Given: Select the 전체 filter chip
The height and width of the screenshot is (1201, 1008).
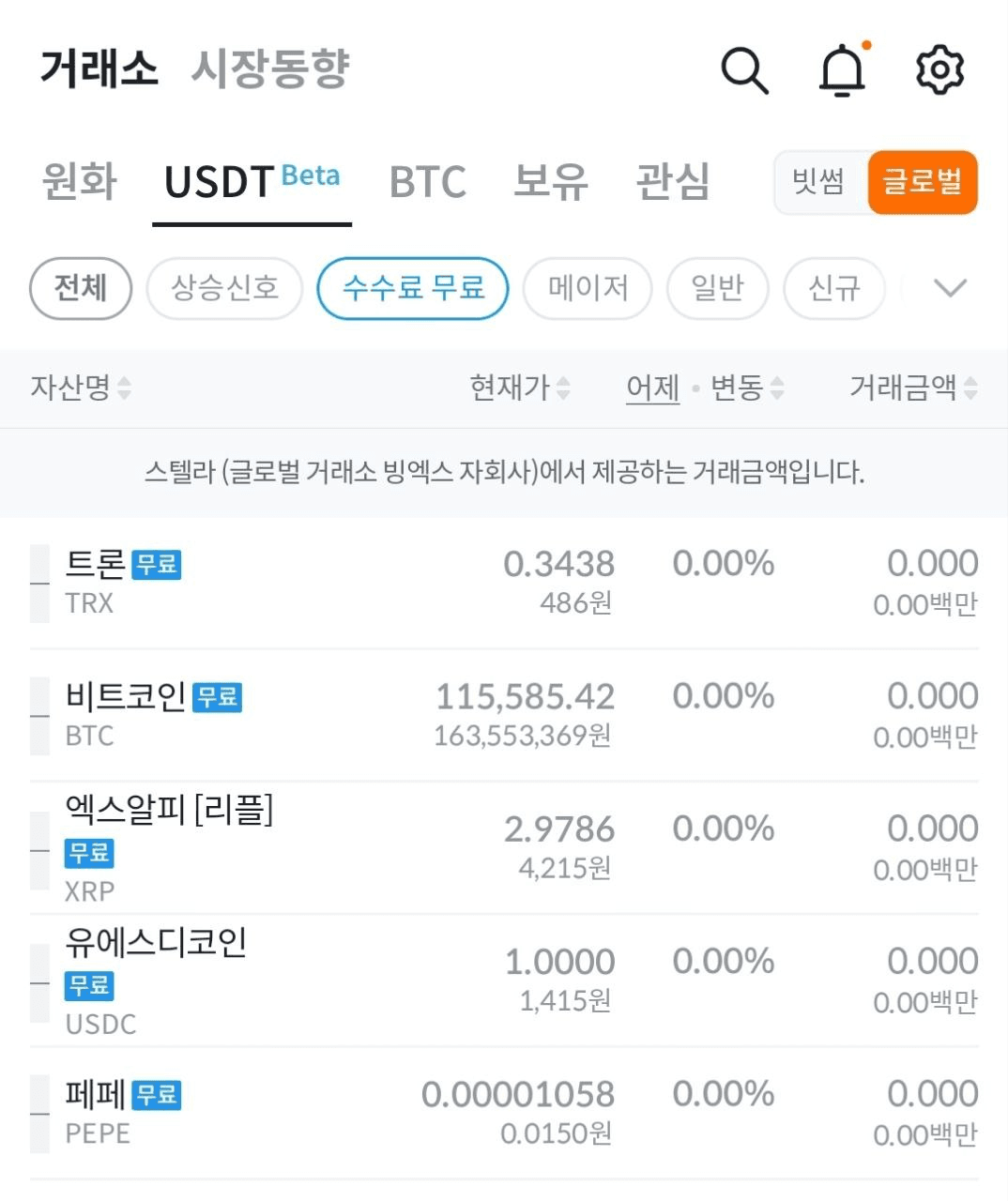Looking at the screenshot, I should click(x=81, y=288).
